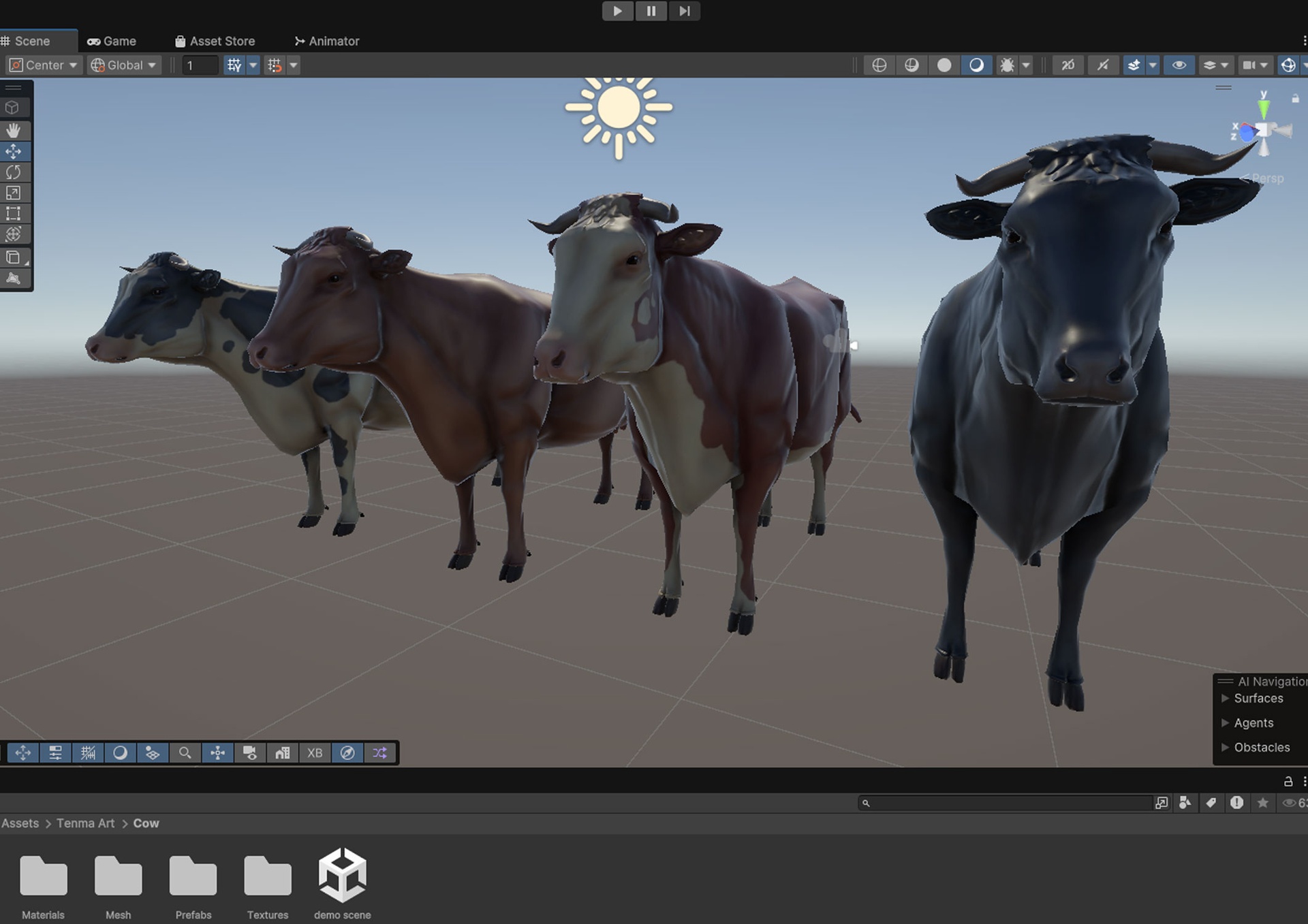
Task: Click the Step frame button
Action: [x=684, y=11]
